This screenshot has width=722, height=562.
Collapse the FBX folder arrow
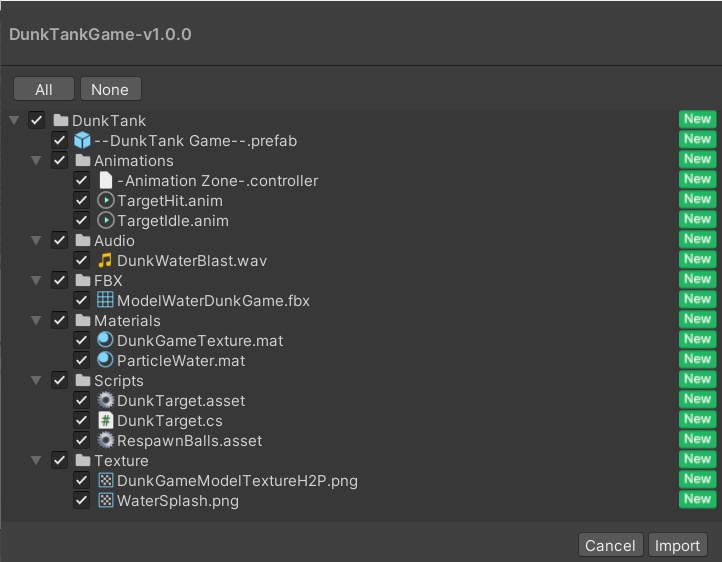(36, 281)
